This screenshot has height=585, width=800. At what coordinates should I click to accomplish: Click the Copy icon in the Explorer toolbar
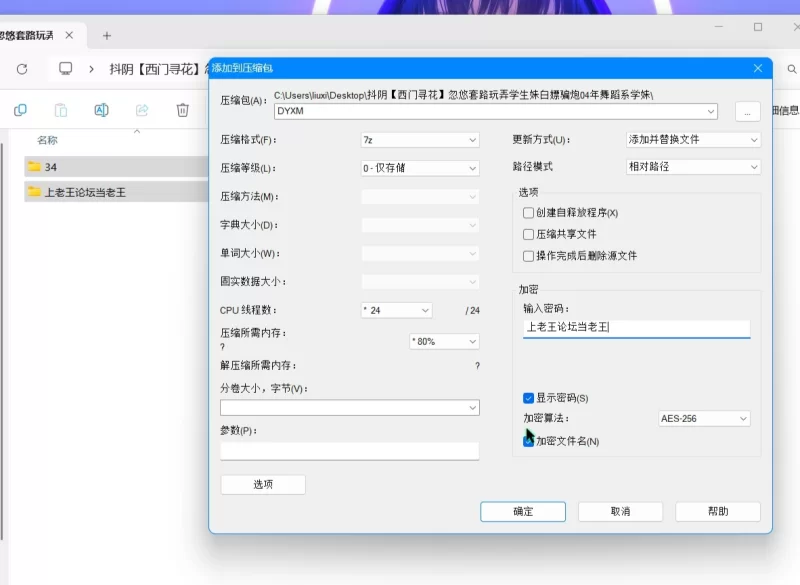(x=20, y=110)
